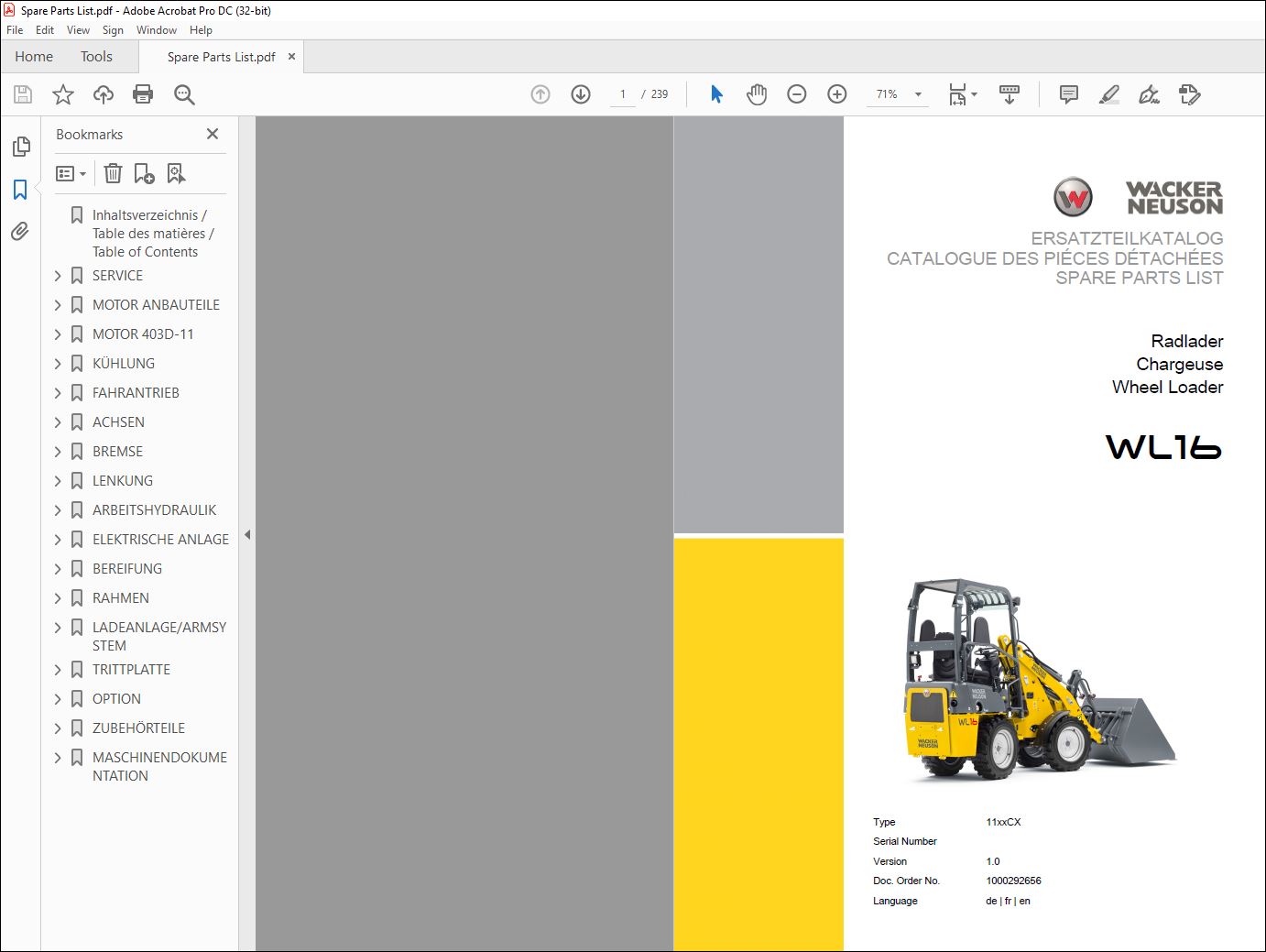Image resolution: width=1266 pixels, height=952 pixels.
Task: Click the 71% zoom value field
Action: (x=887, y=94)
